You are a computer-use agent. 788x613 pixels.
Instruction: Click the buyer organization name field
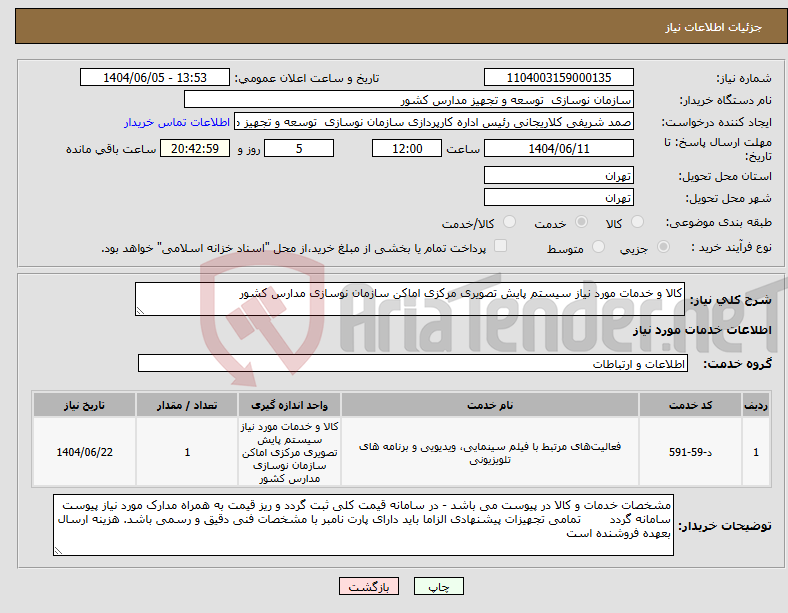(x=409, y=99)
